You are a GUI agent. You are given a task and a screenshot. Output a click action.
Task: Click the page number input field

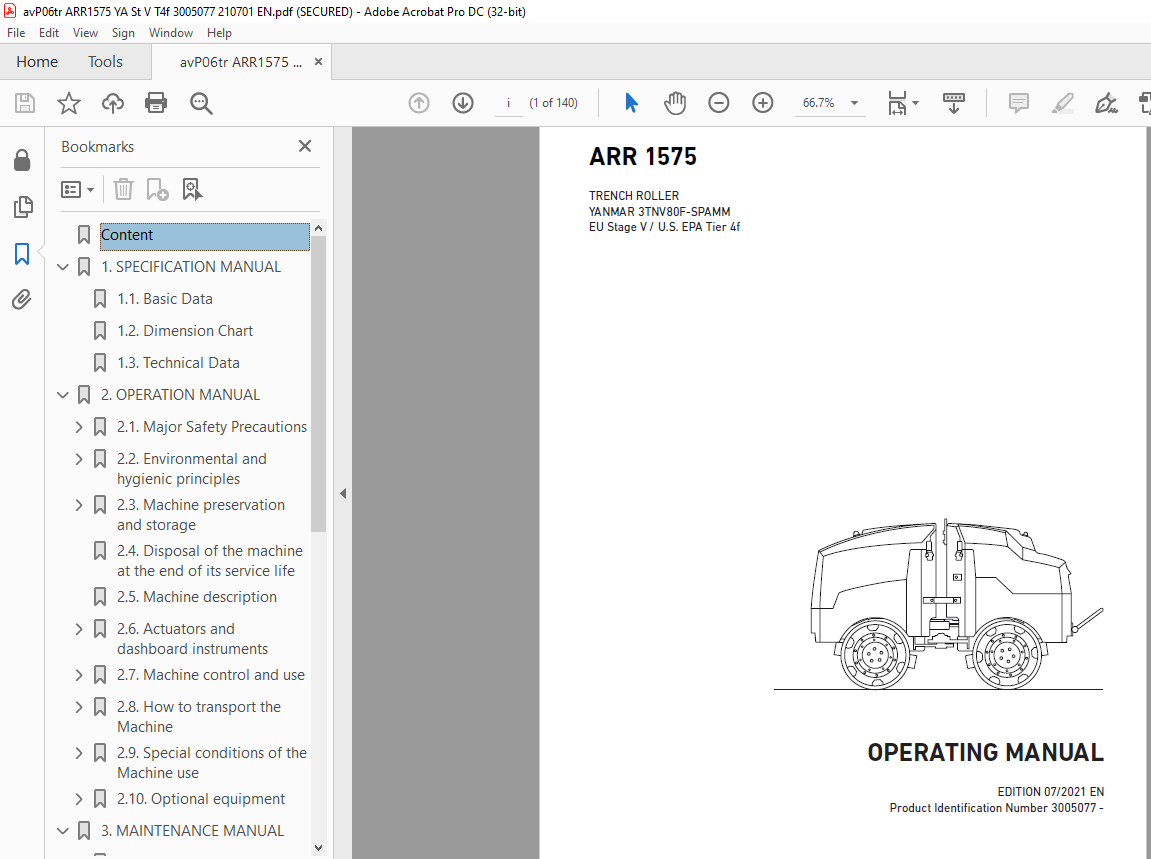click(x=508, y=103)
